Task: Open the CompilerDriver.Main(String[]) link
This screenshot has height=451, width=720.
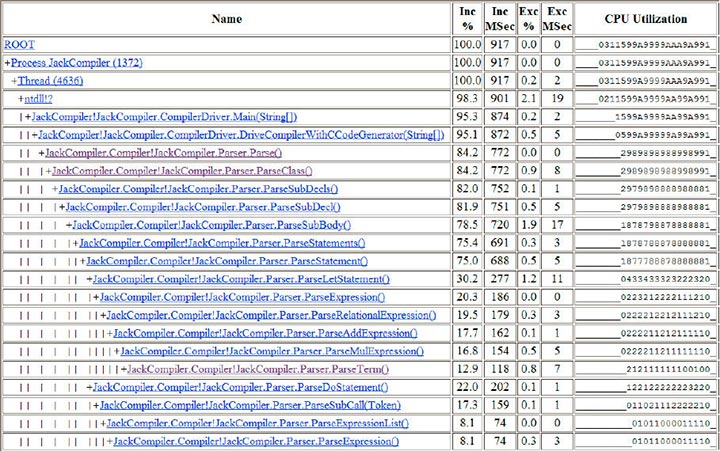Action: (164, 117)
